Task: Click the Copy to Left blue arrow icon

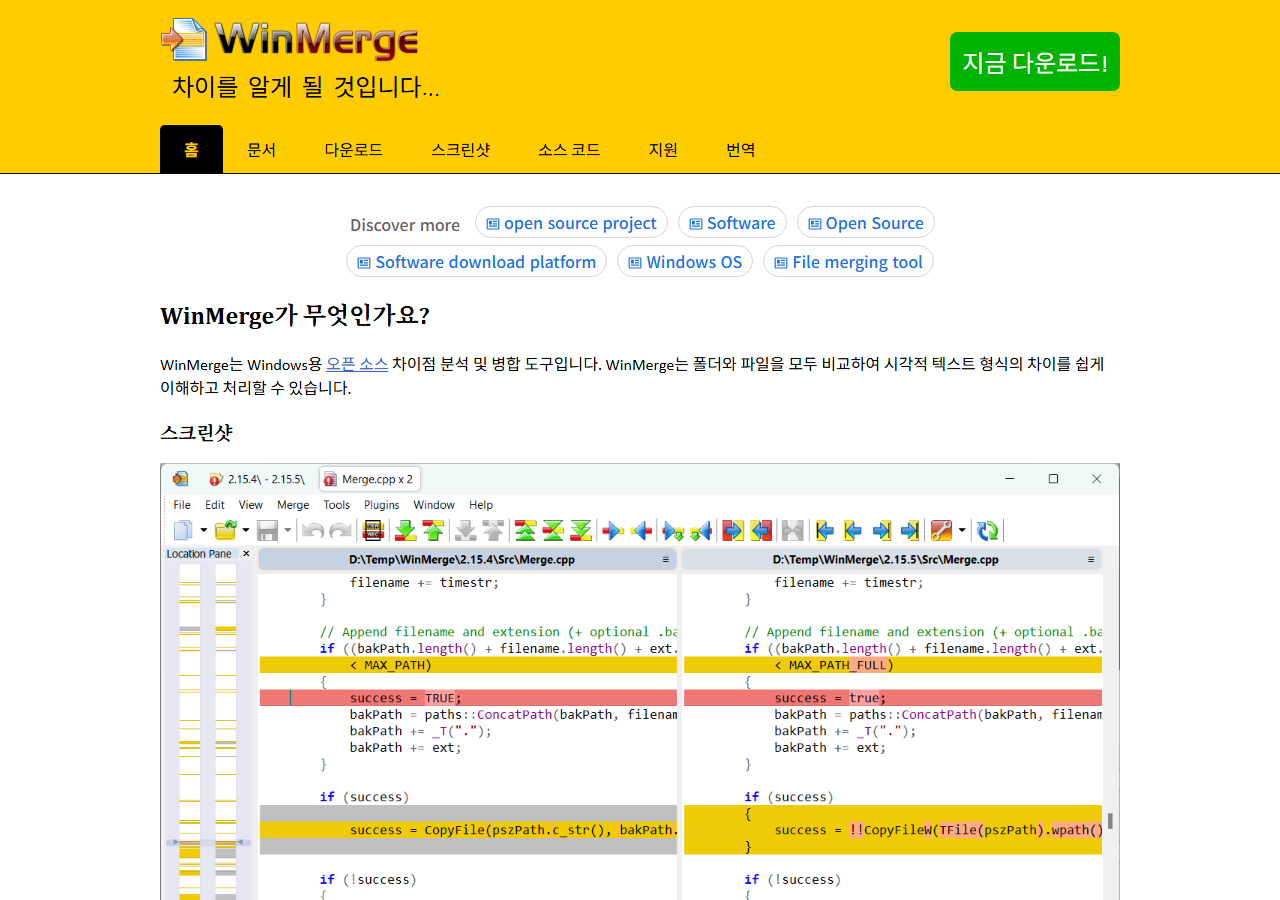Action: click(641, 530)
